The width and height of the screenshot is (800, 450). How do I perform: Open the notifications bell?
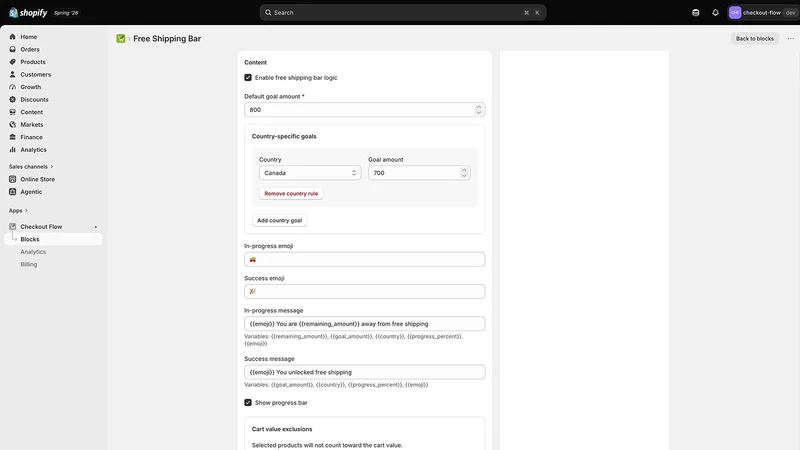tap(715, 13)
